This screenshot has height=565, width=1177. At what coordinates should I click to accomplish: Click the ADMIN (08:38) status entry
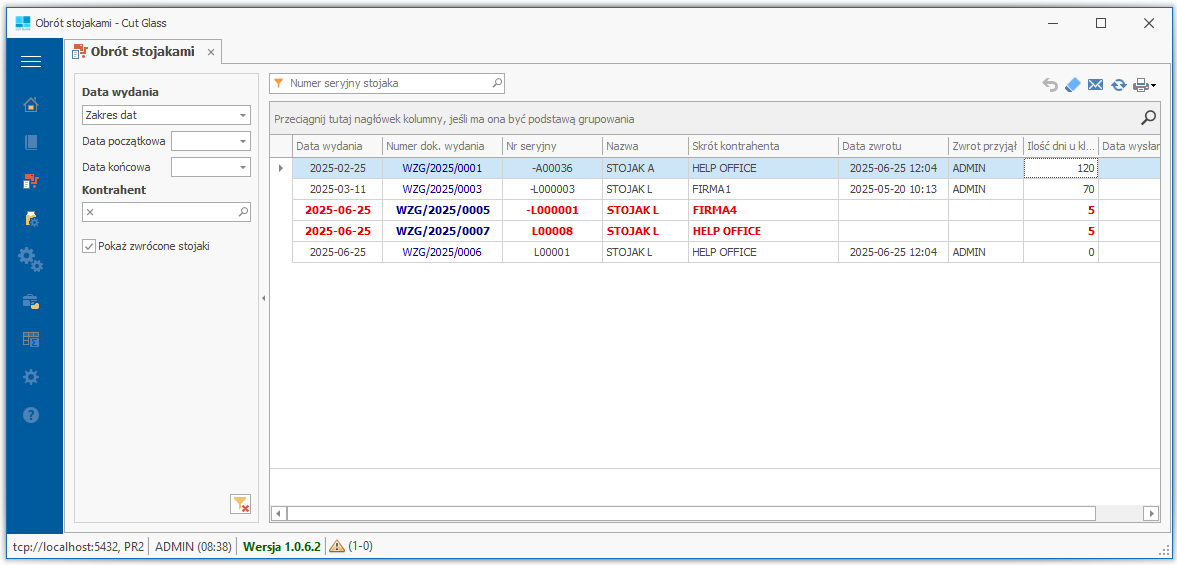coord(193,547)
